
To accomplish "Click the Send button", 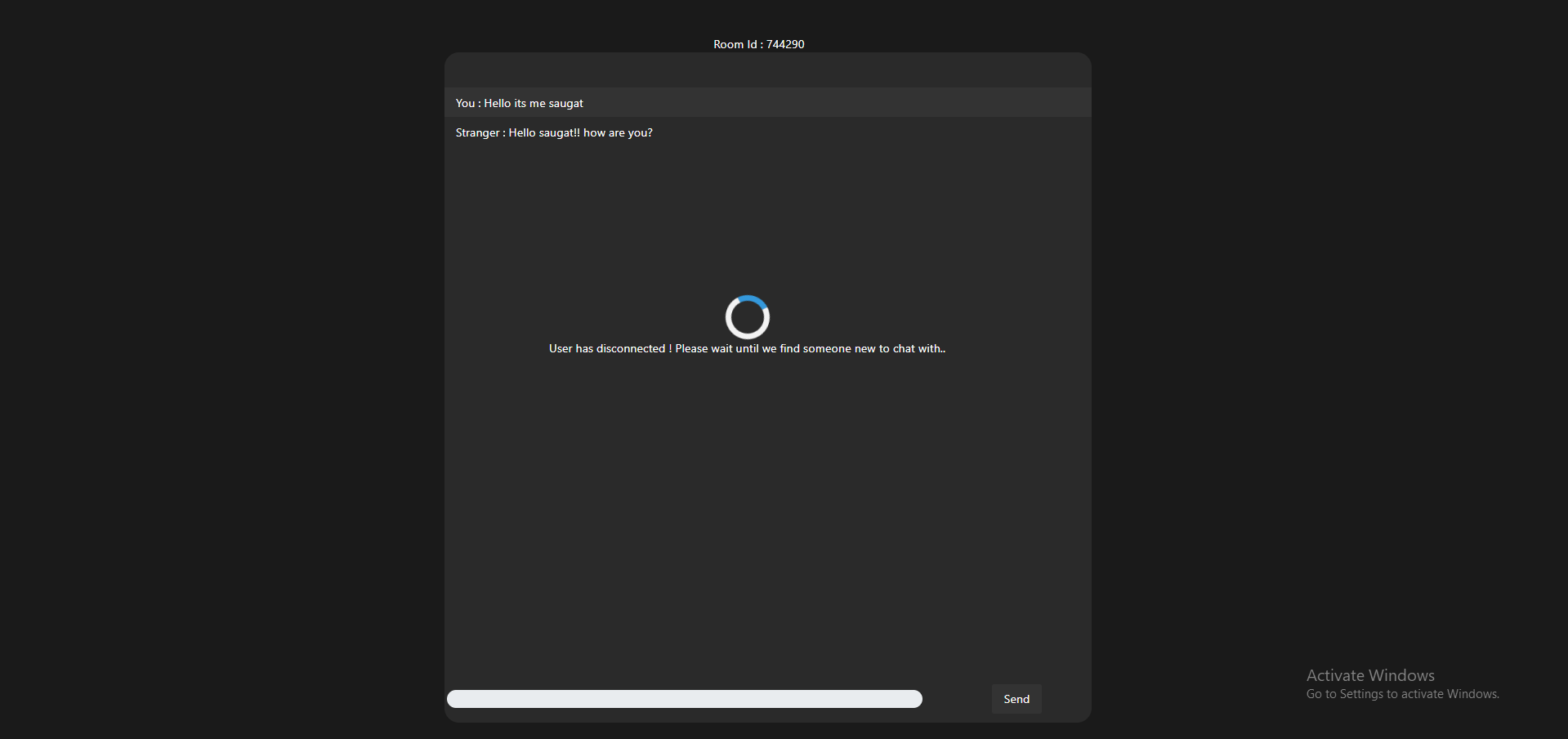I will [x=1016, y=699].
